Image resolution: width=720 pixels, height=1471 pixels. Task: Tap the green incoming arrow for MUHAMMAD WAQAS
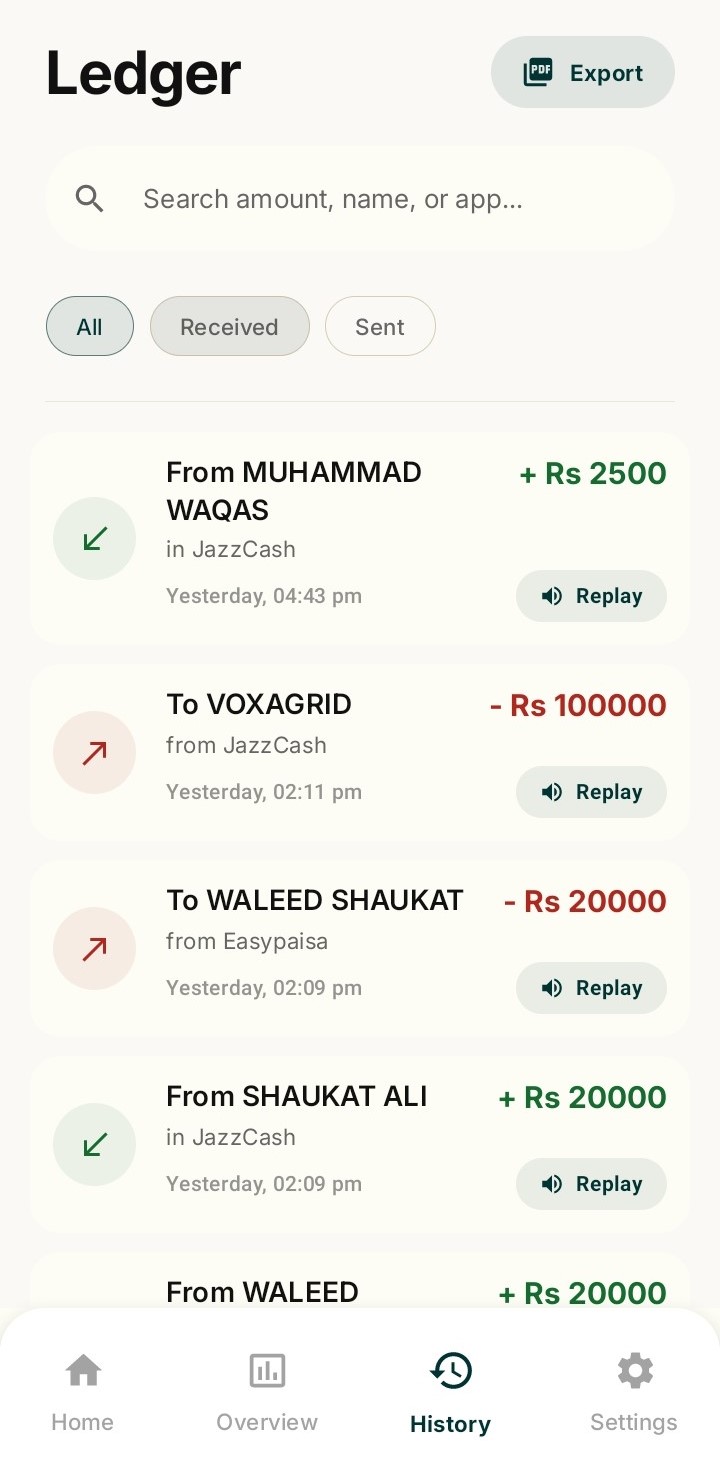(94, 538)
